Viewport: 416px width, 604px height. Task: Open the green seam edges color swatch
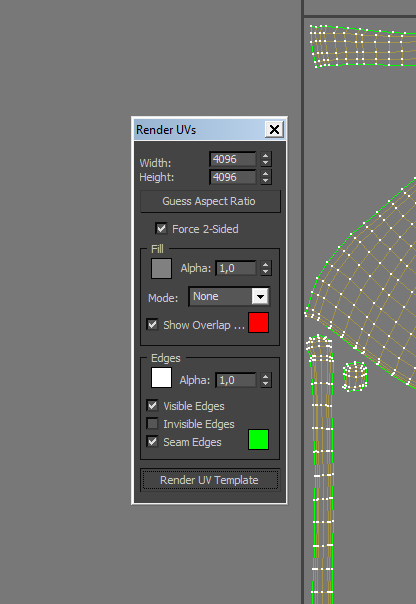(x=258, y=440)
